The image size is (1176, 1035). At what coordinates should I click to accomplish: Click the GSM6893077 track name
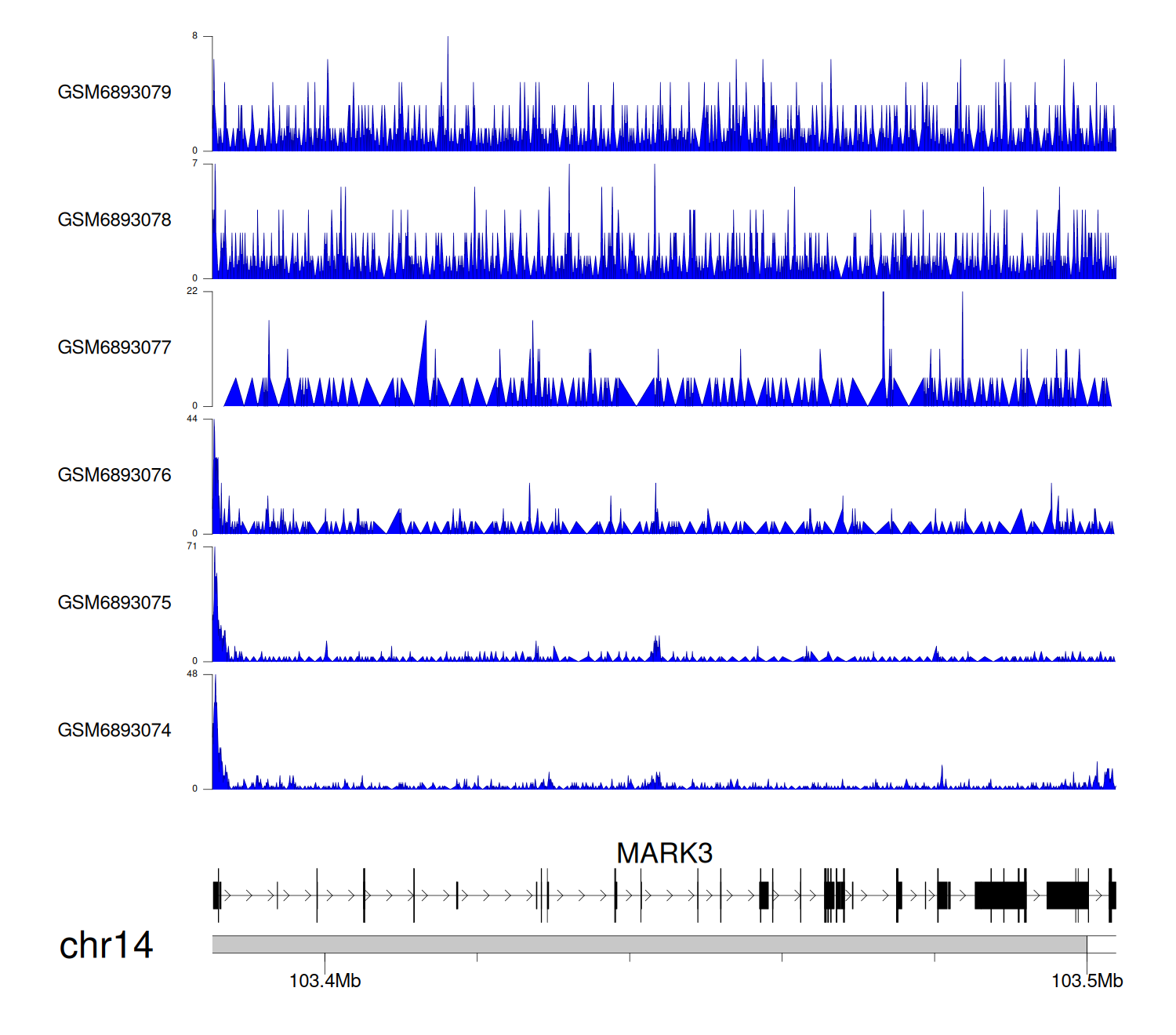click(x=114, y=348)
